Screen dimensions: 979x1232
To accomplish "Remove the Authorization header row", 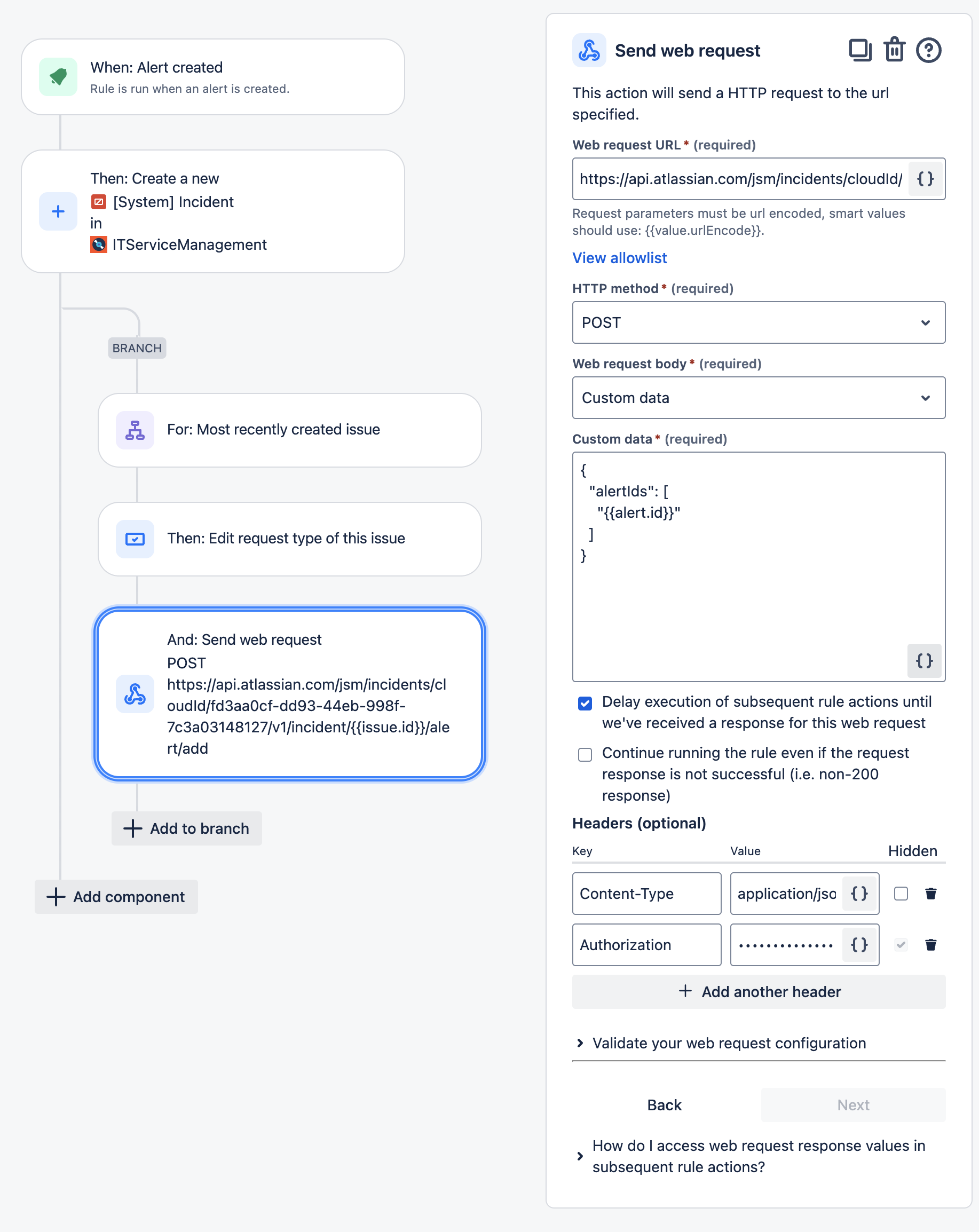I will tap(930, 945).
